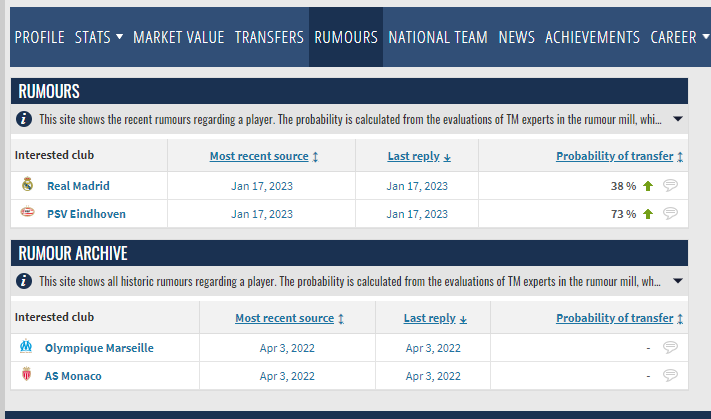Open comment bubble for Olympique Marseille rumour
This screenshot has height=419, width=711.
tap(670, 347)
